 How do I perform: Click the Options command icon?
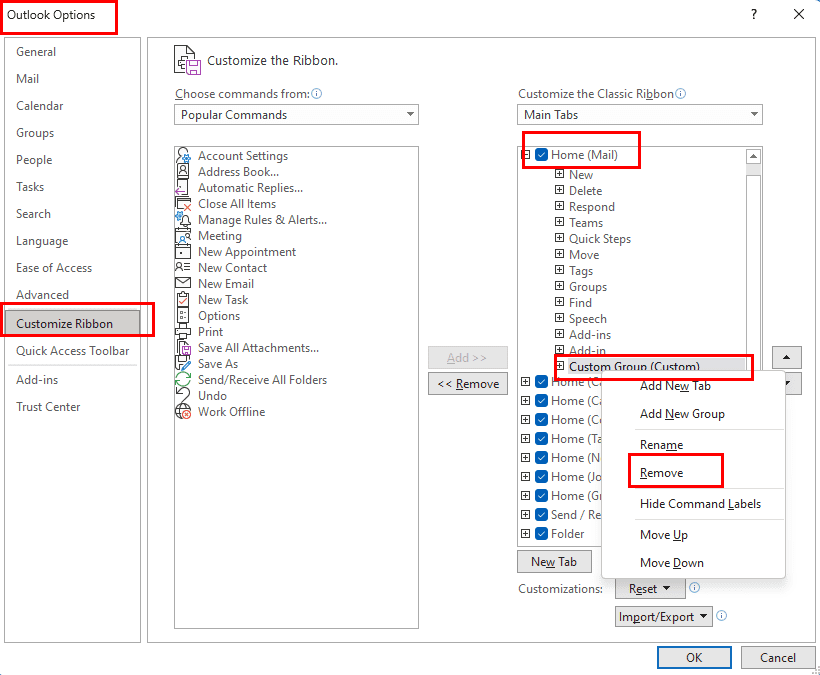click(183, 316)
